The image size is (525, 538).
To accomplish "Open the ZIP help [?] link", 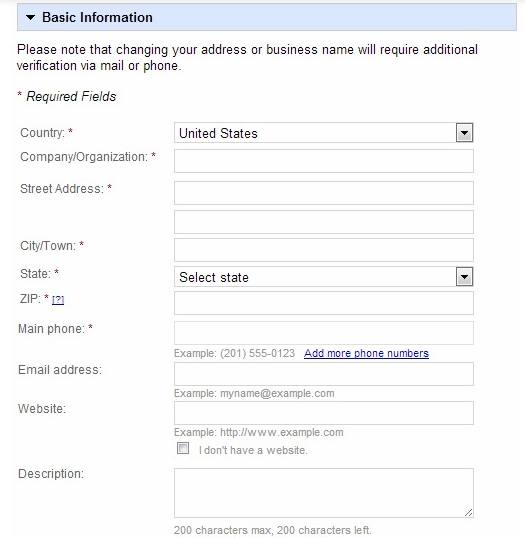I will coord(58,300).
